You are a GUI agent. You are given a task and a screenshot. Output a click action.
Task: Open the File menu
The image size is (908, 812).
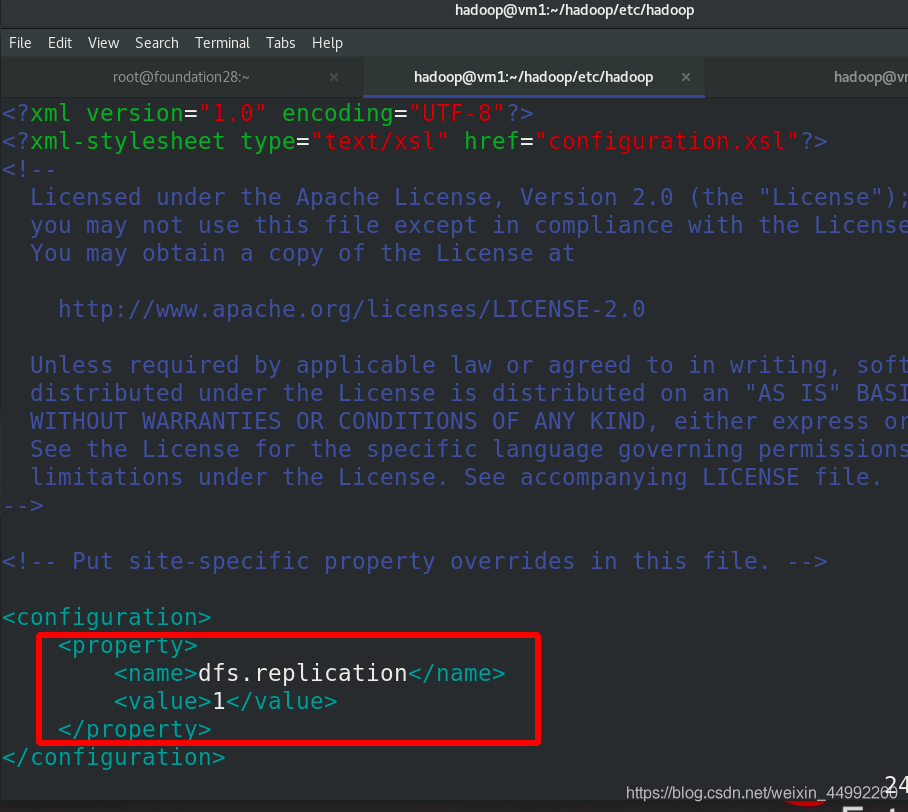point(20,43)
